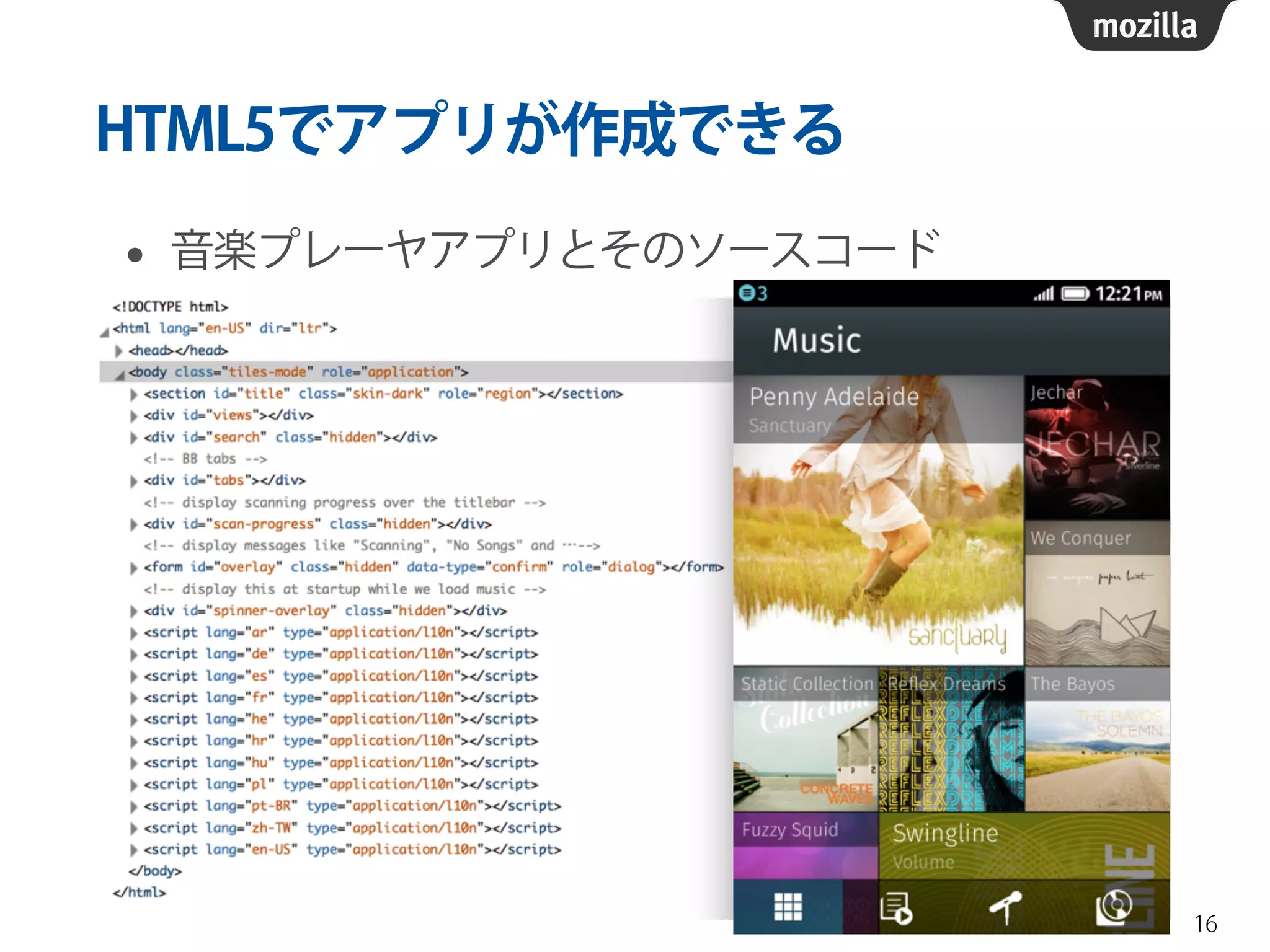Click the bullet text 音楽プレーヤアプリとそのソースコード
Image resolution: width=1270 pixels, height=952 pixels.
[x=556, y=249]
